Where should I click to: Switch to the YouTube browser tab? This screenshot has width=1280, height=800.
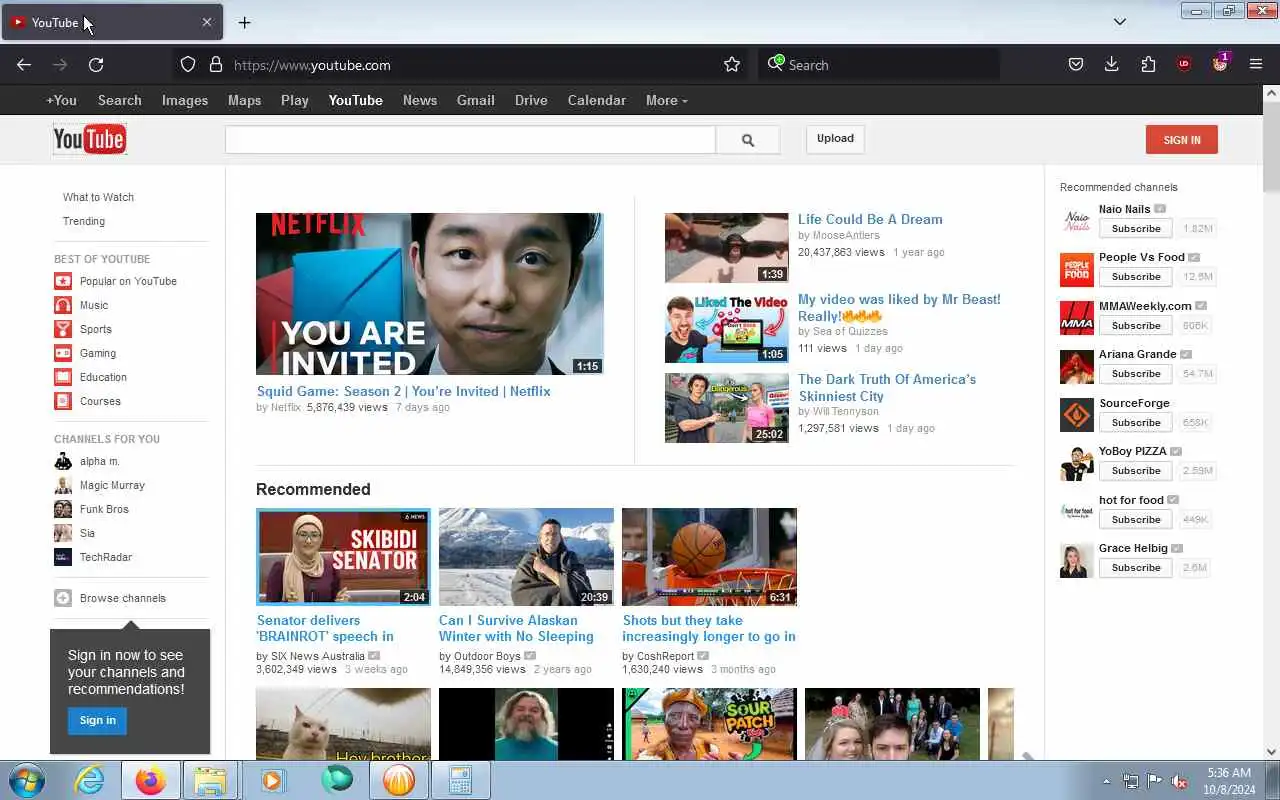[111, 22]
